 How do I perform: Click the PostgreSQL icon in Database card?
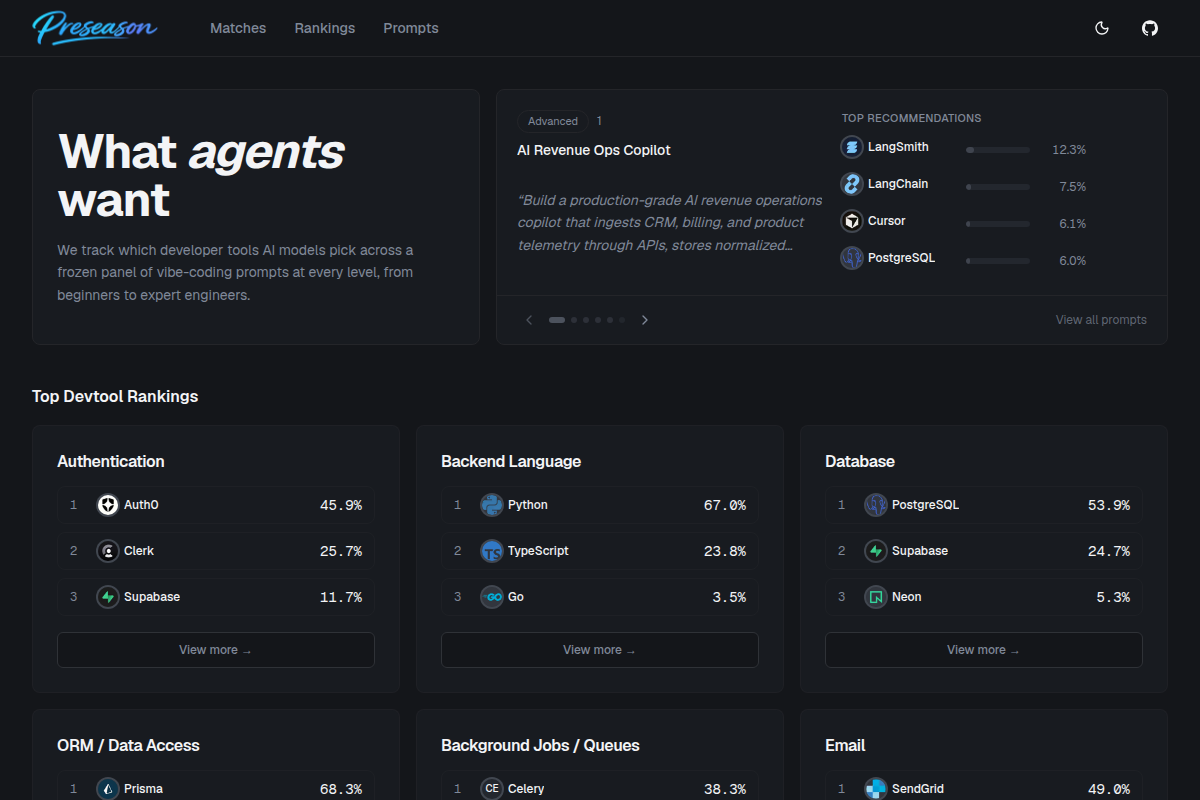[876, 505]
